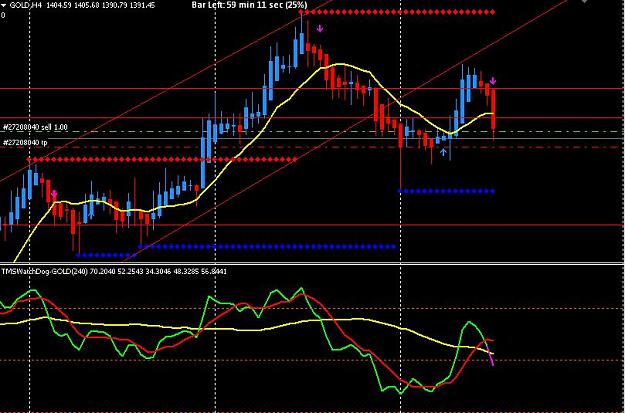This screenshot has height=413, width=625.
Task: Select the '#27208040 sell 1.00' order label
Action: coord(35,128)
